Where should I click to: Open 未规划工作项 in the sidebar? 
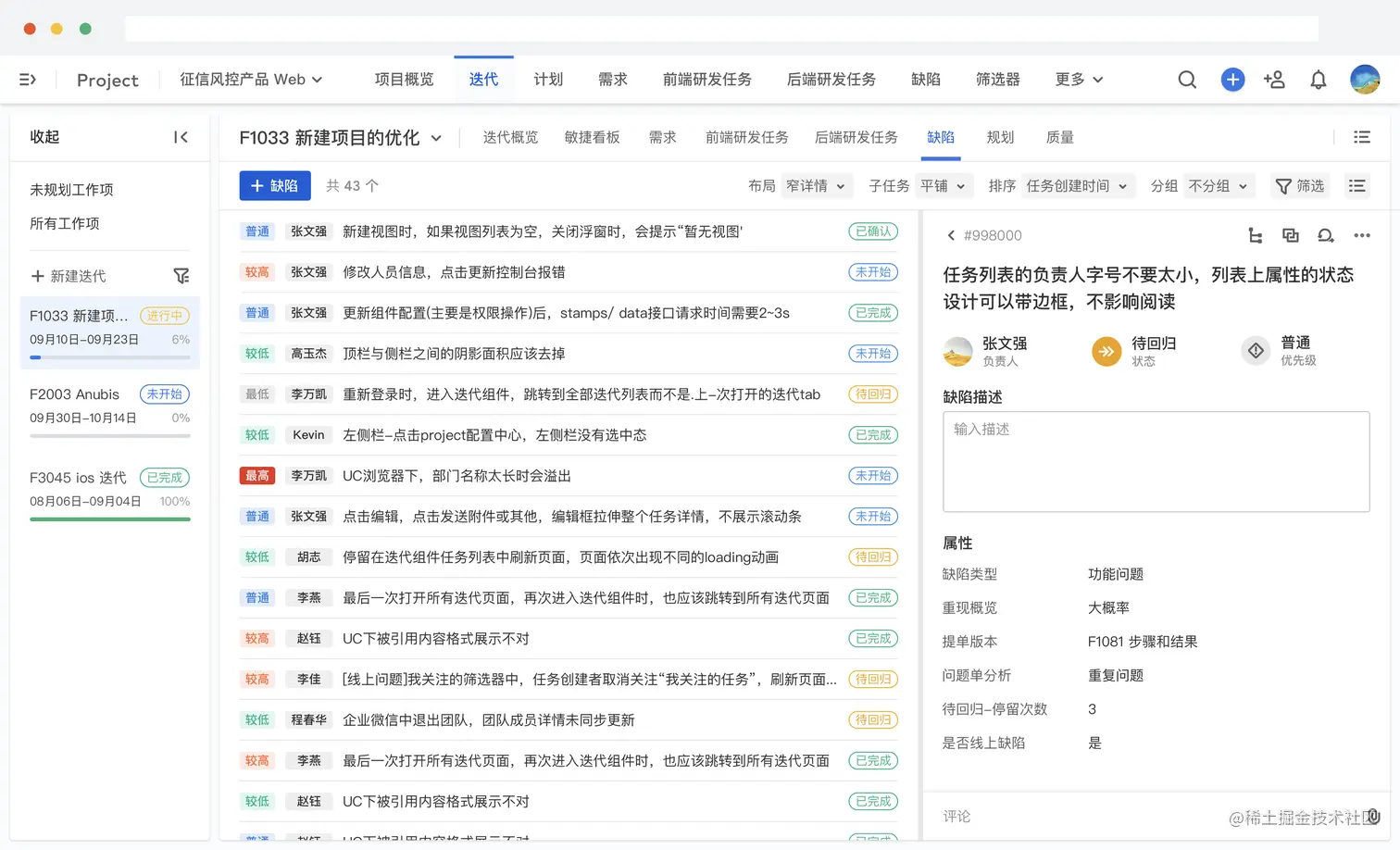coord(71,190)
